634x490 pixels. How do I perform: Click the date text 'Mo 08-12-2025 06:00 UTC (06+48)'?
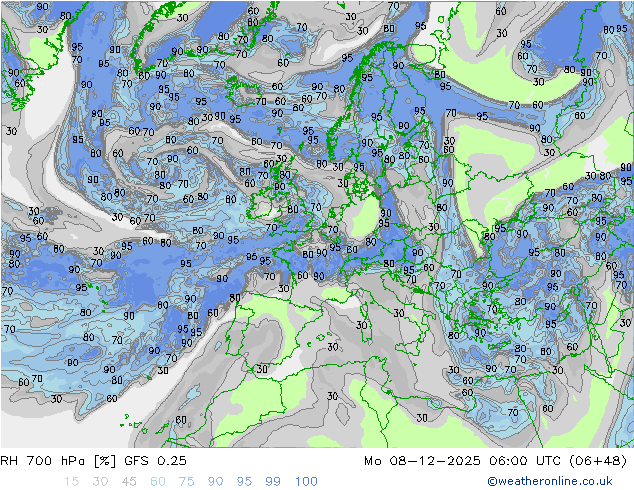point(495,460)
